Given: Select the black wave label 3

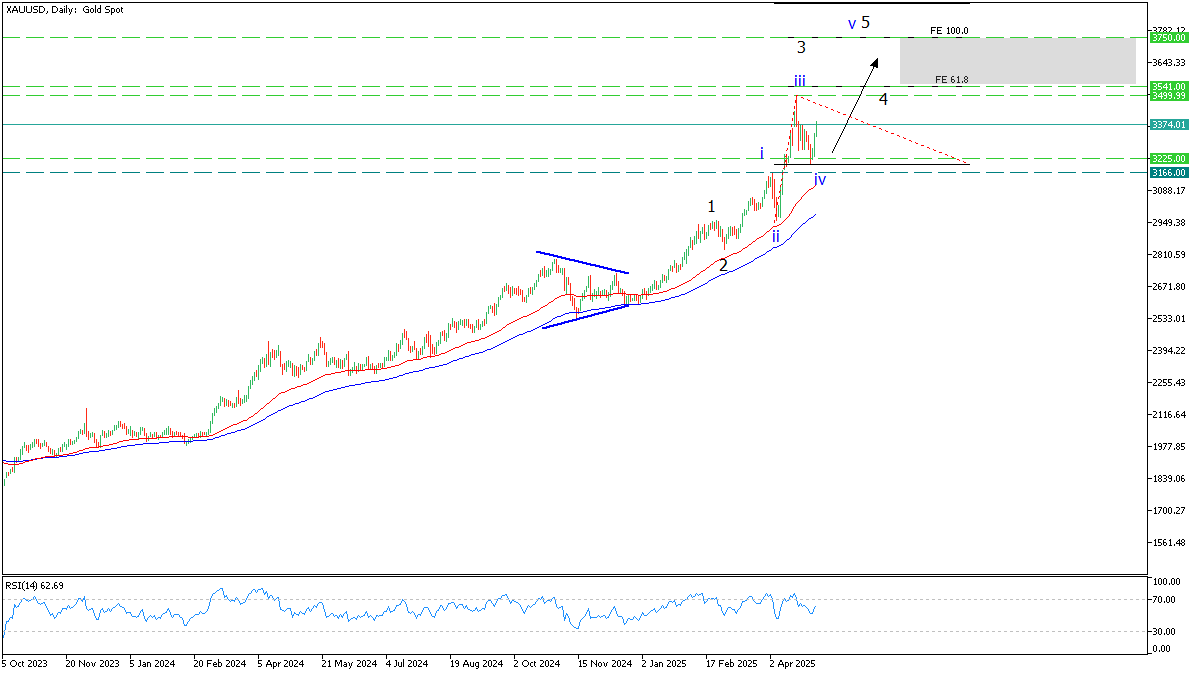Looking at the screenshot, I should (x=802, y=47).
